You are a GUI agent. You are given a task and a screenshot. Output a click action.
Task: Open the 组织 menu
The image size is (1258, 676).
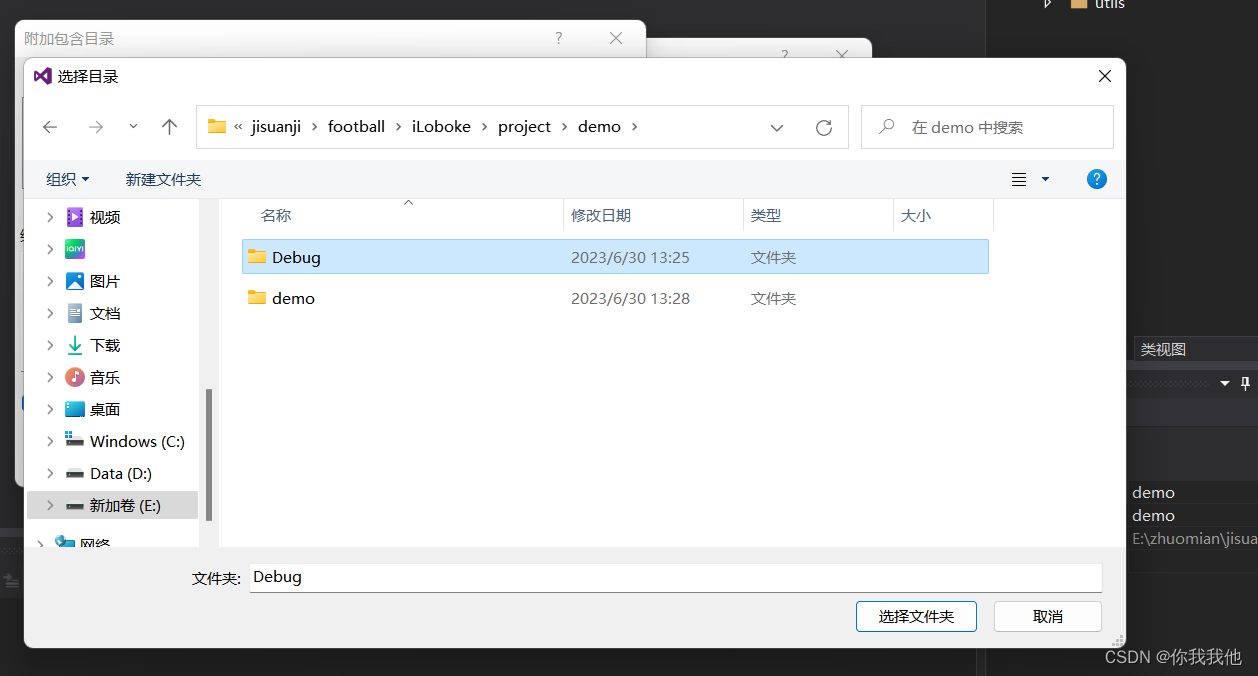click(67, 179)
